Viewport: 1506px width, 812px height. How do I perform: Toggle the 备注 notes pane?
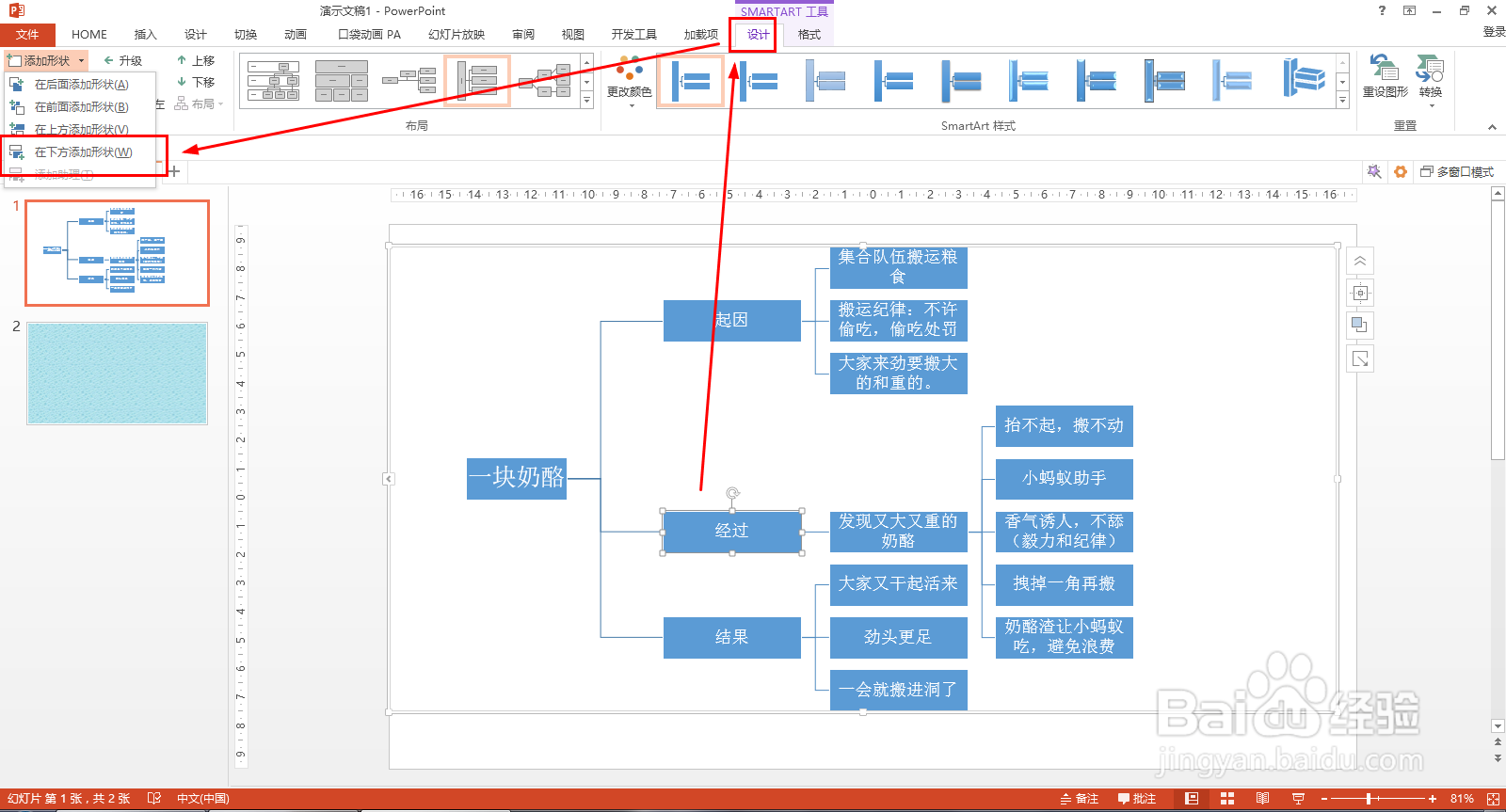(x=1079, y=799)
